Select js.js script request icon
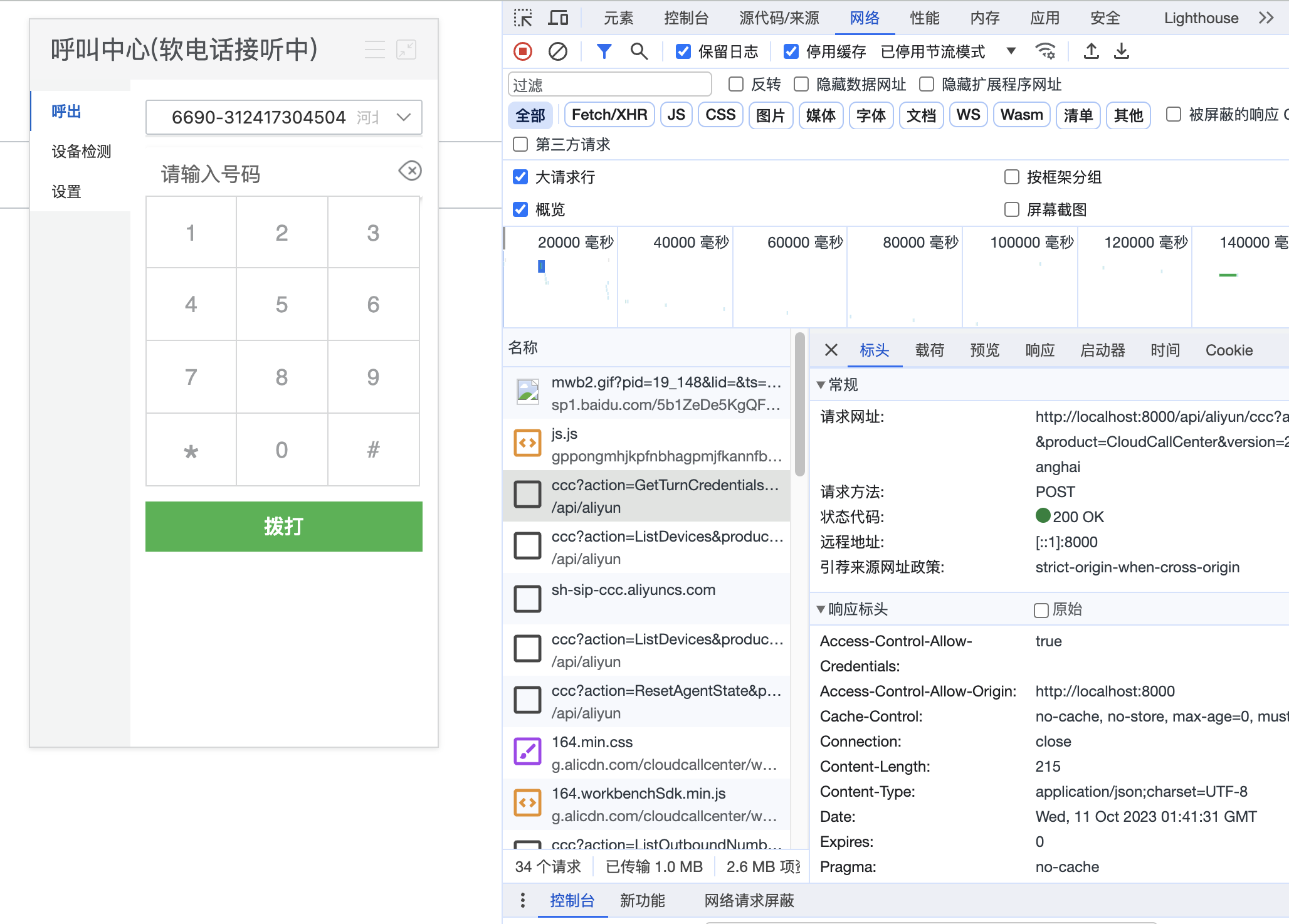 (528, 443)
